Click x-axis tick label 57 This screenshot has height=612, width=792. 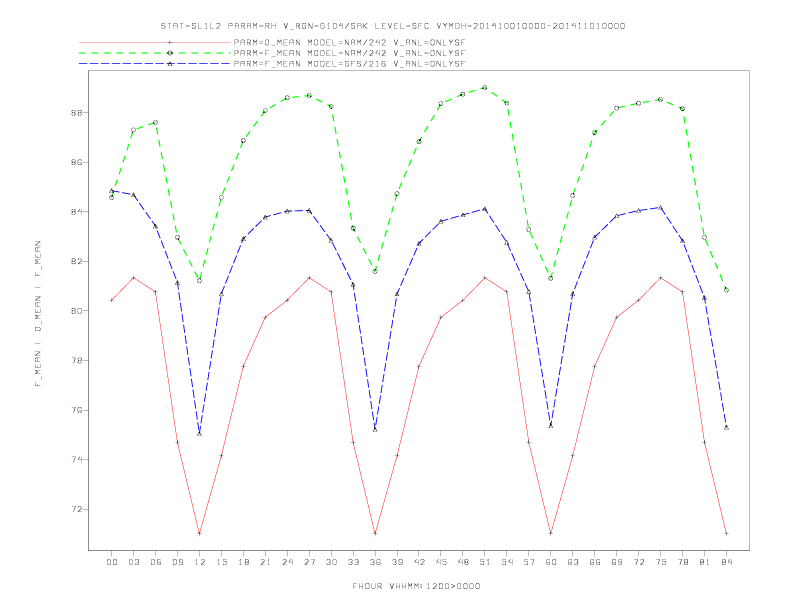coord(529,562)
